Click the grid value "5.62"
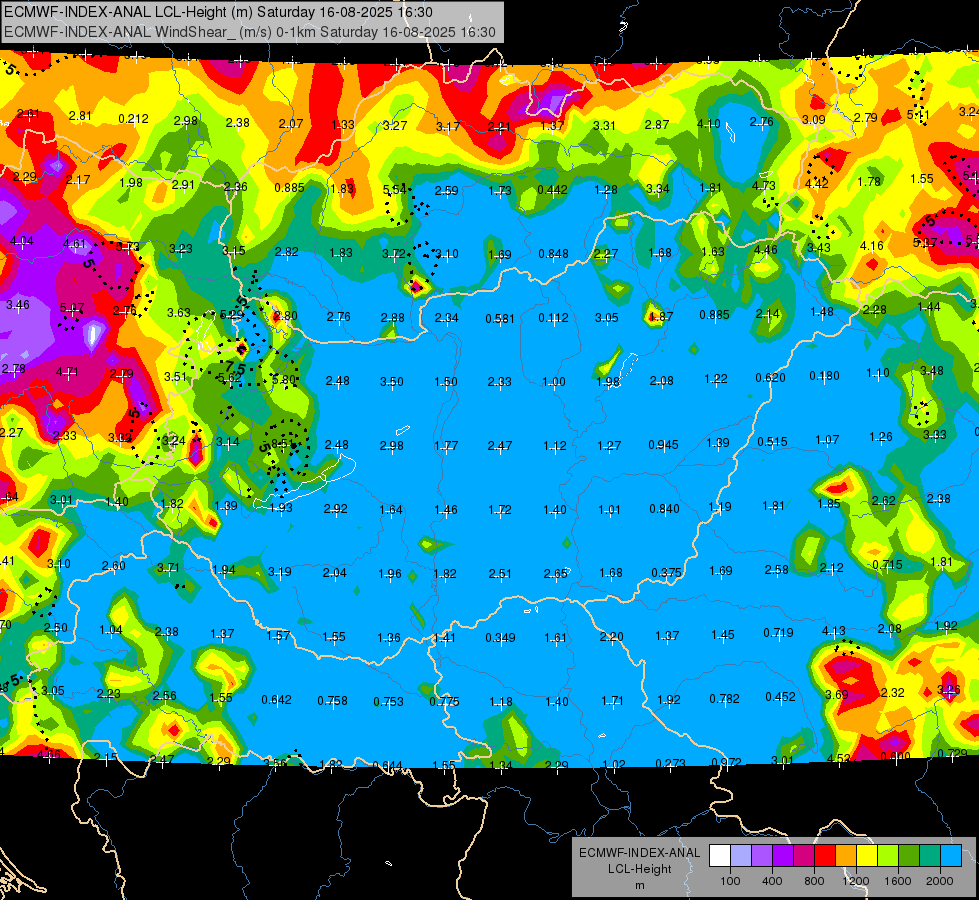 coord(230,378)
